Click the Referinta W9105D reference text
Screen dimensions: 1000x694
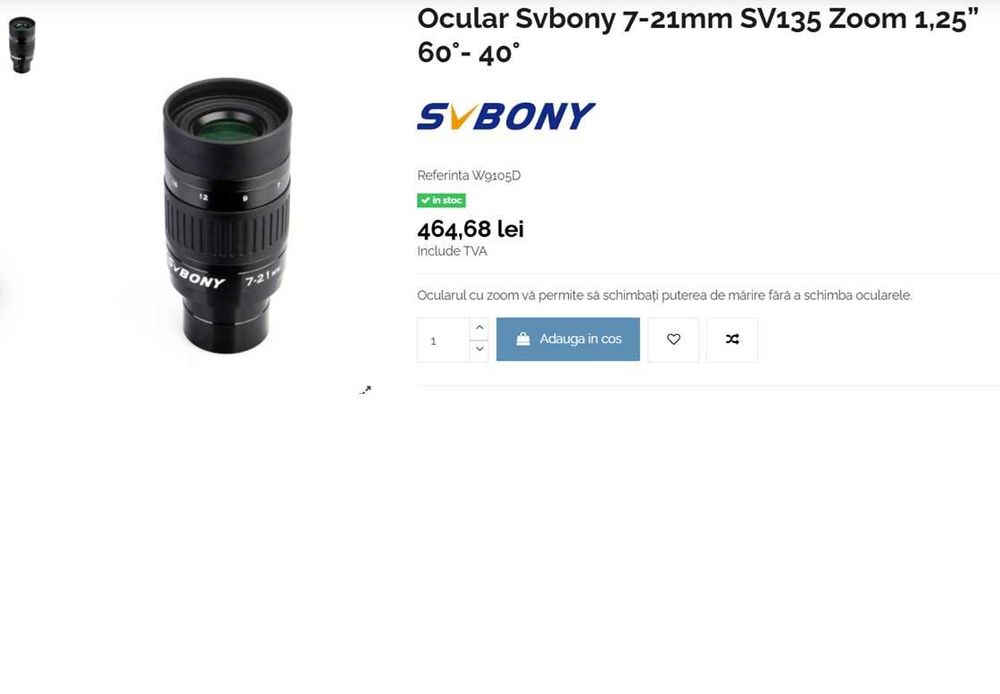(469, 175)
